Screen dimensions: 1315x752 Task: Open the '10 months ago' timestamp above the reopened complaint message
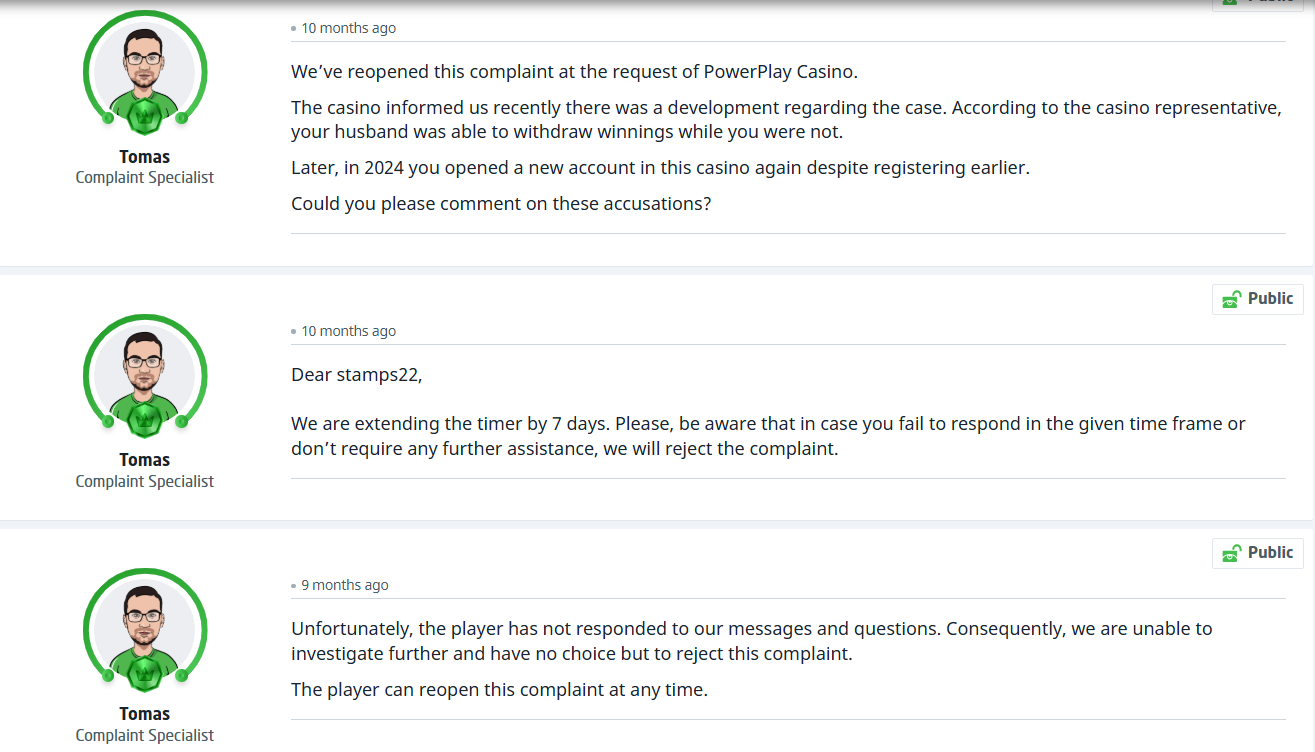(348, 28)
